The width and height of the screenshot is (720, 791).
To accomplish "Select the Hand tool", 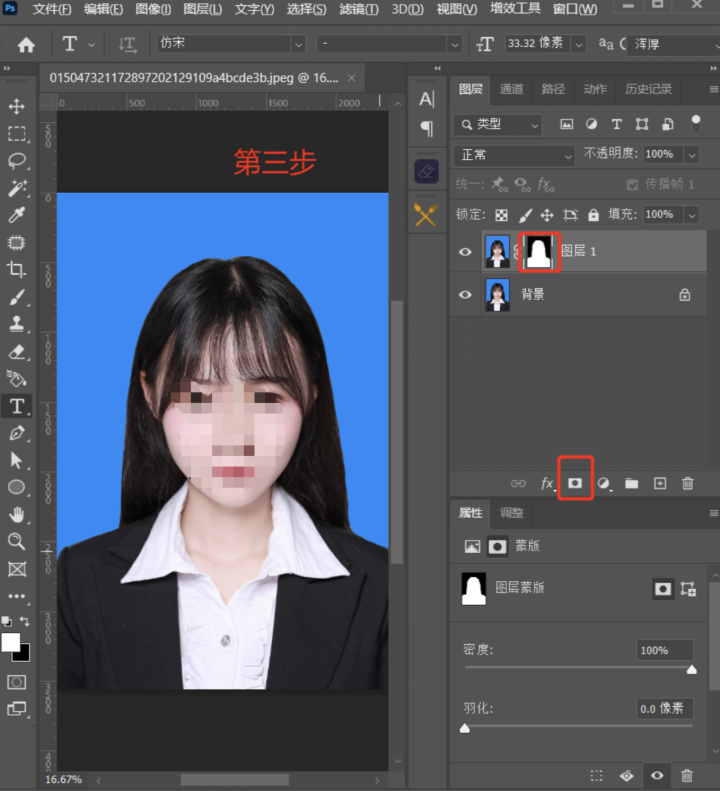I will pos(17,515).
